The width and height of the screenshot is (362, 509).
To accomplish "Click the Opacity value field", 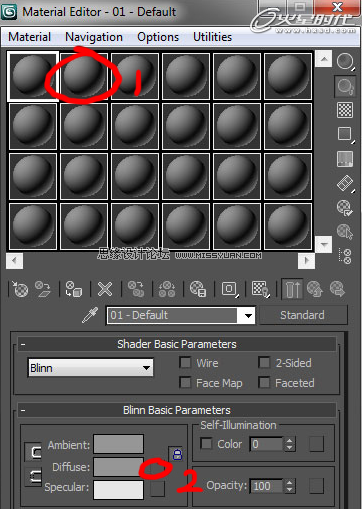I will (267, 486).
